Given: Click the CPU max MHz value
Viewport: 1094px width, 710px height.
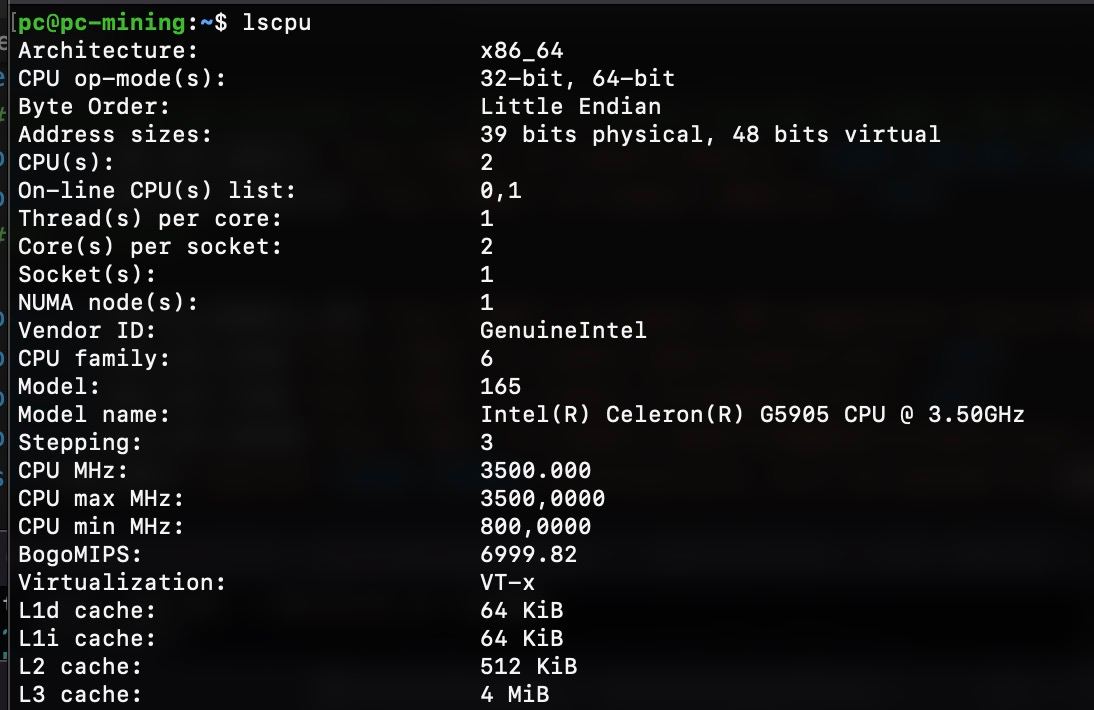Looking at the screenshot, I should (x=542, y=499).
